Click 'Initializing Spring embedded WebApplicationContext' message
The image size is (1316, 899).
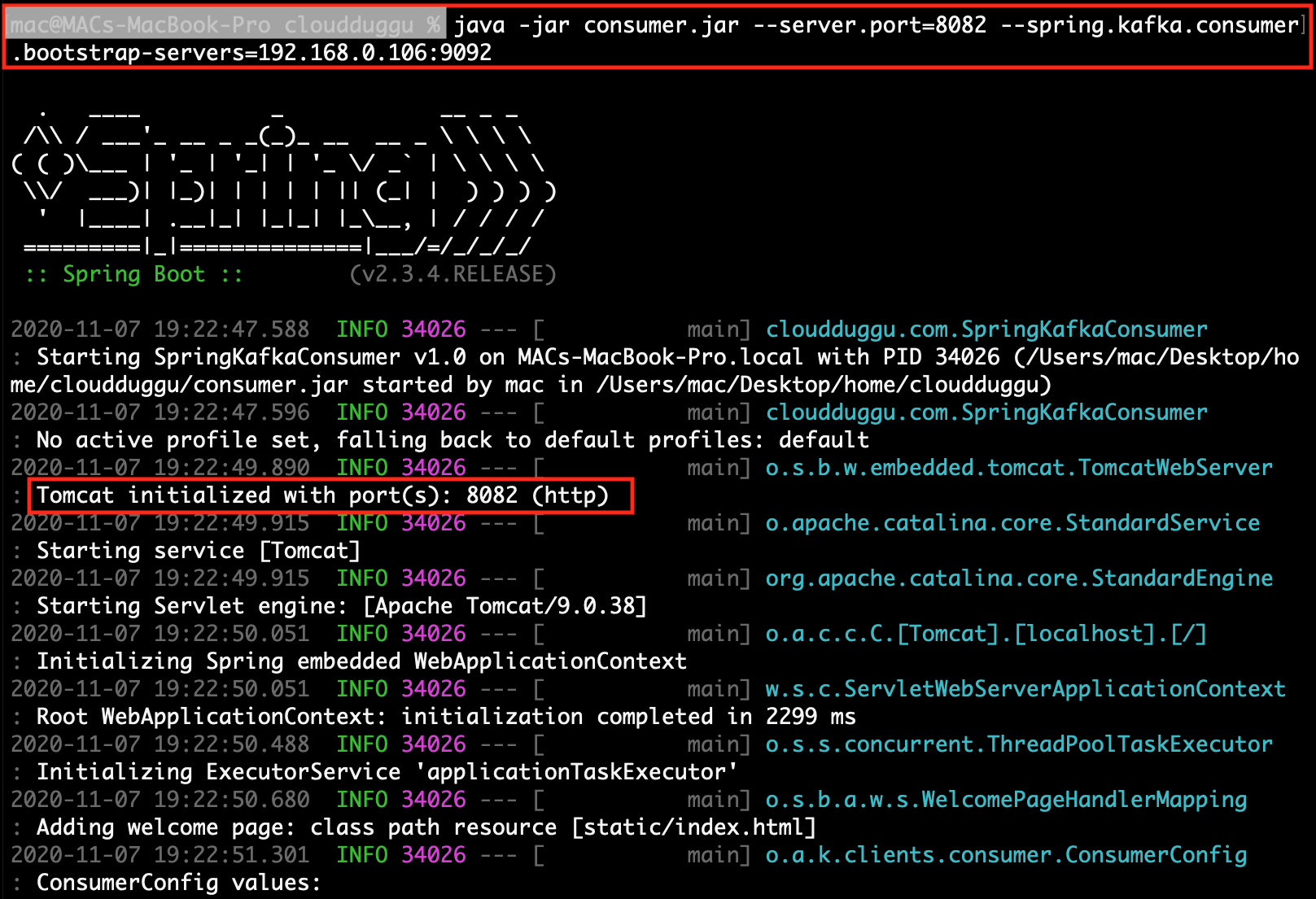tap(361, 661)
